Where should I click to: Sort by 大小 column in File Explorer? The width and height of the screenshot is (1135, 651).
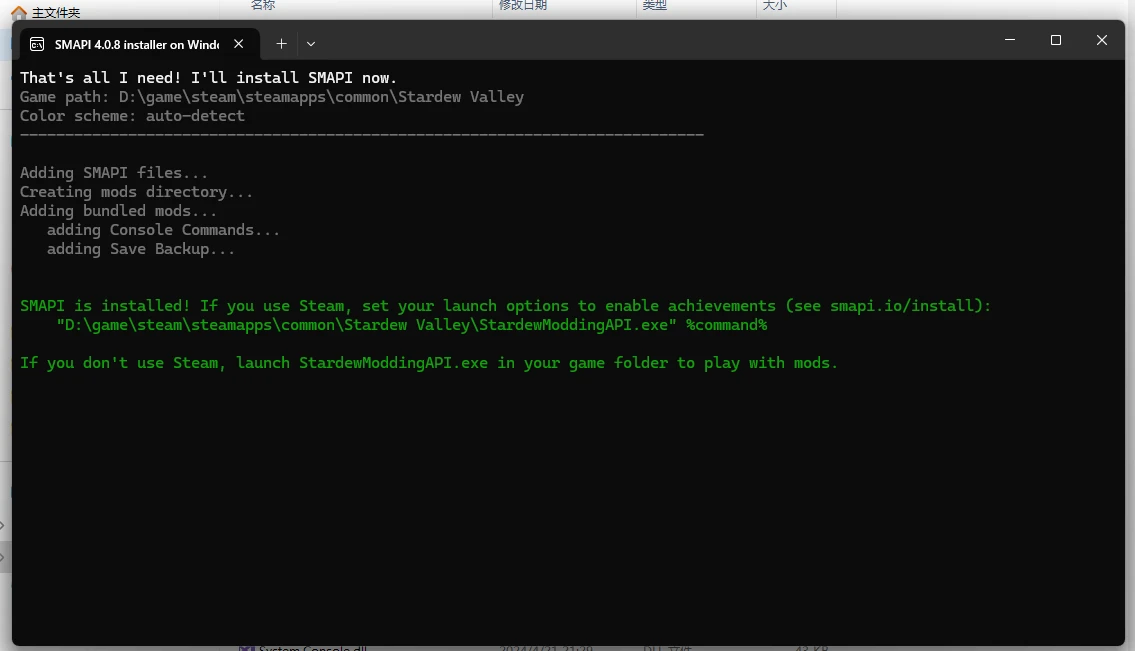tap(775, 6)
